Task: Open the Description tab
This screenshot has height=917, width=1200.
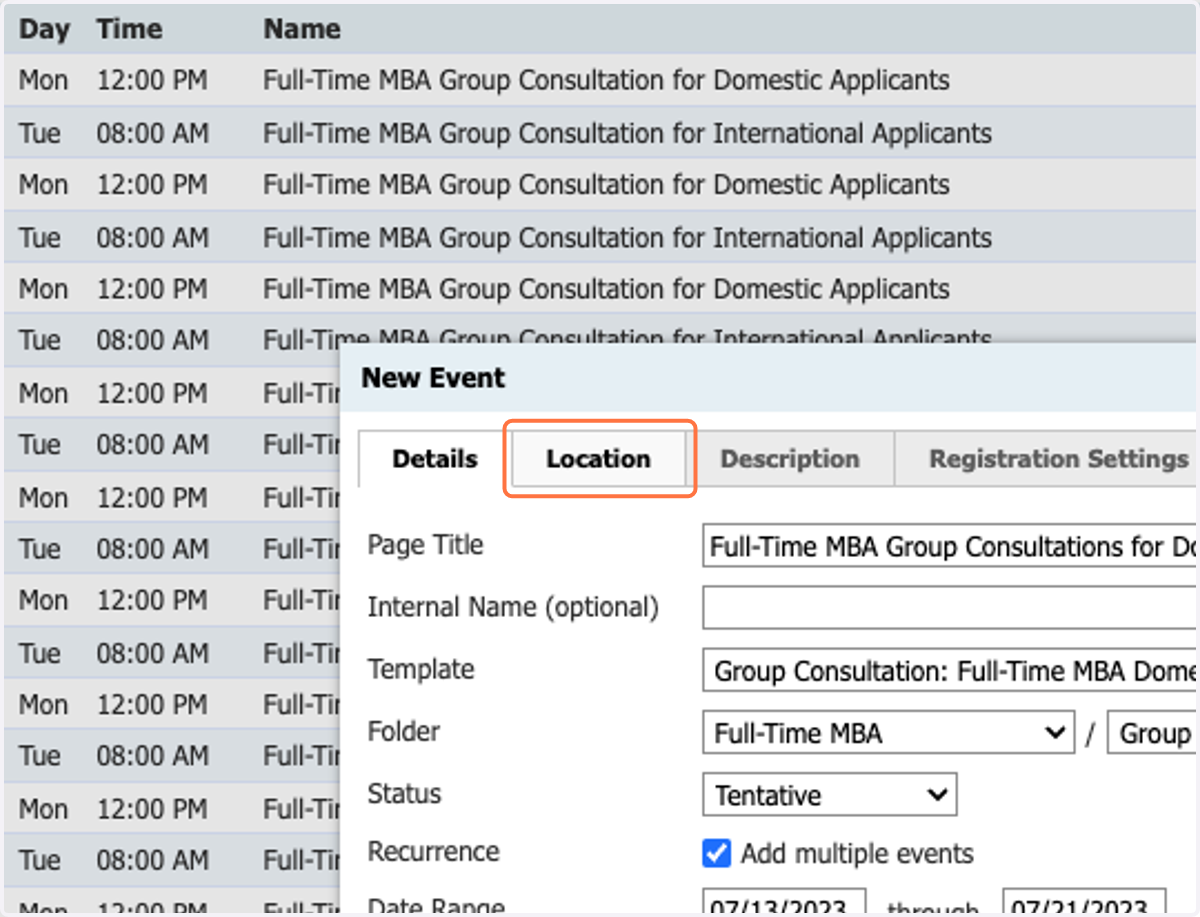Action: (x=790, y=459)
